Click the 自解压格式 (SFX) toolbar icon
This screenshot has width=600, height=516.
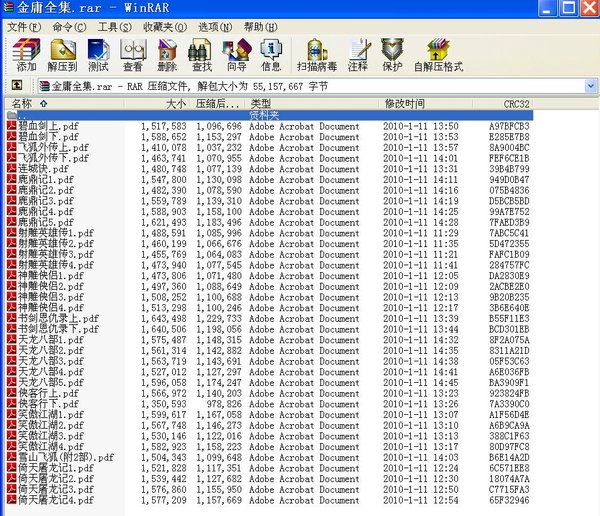(x=439, y=55)
